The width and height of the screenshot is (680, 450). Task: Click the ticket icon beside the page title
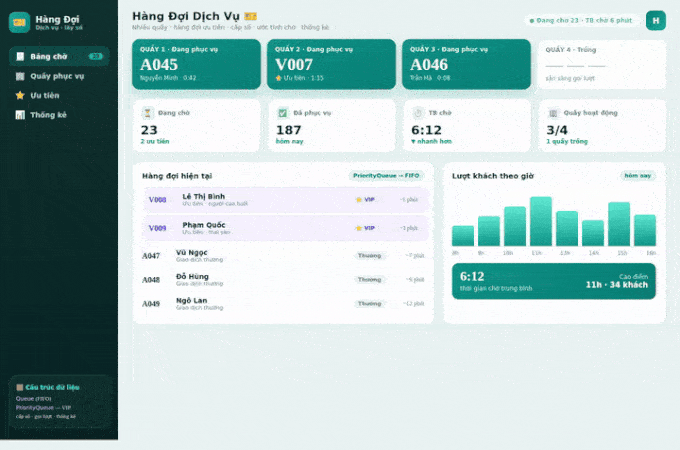click(251, 16)
